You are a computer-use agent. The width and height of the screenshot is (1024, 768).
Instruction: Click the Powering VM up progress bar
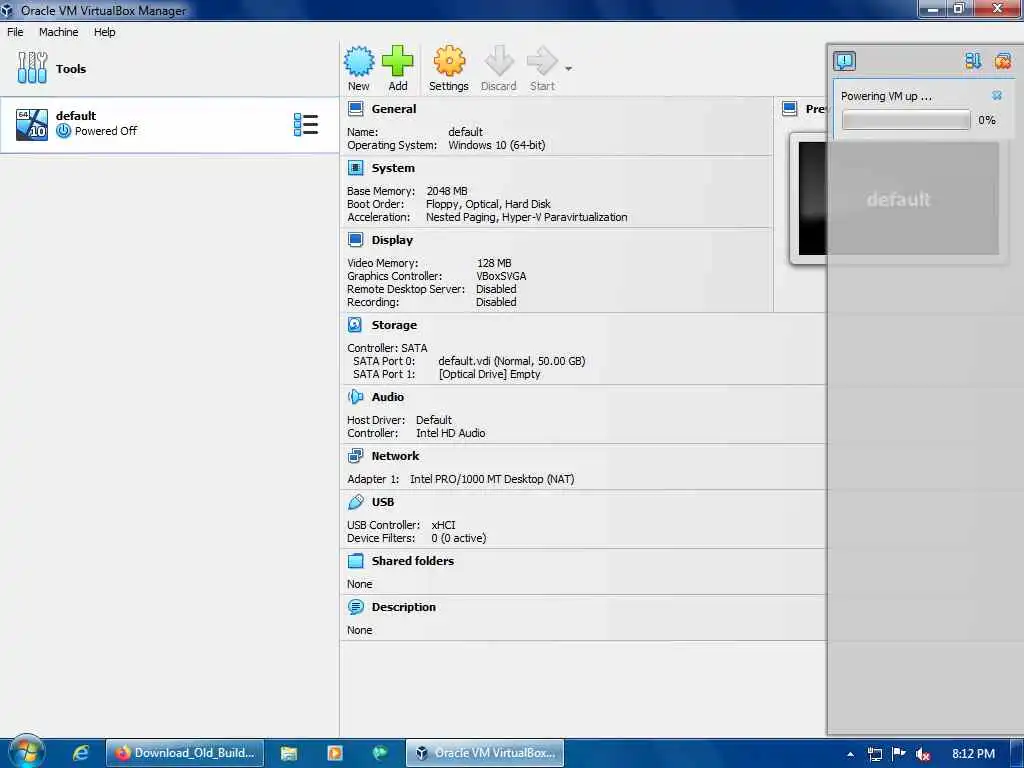906,120
